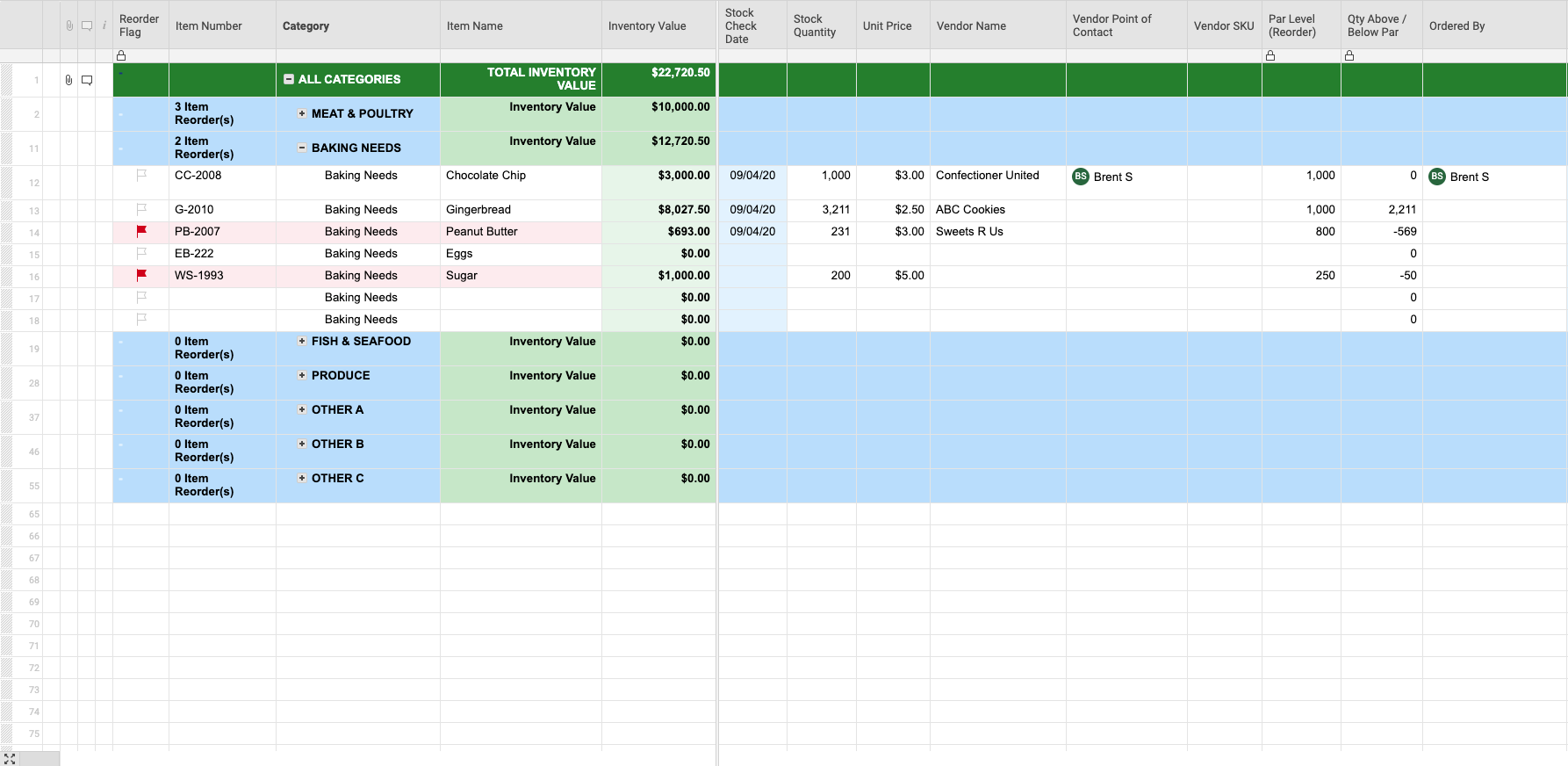Expand the OTHER C group
Screen dimensions: 1568x766
pos(302,478)
